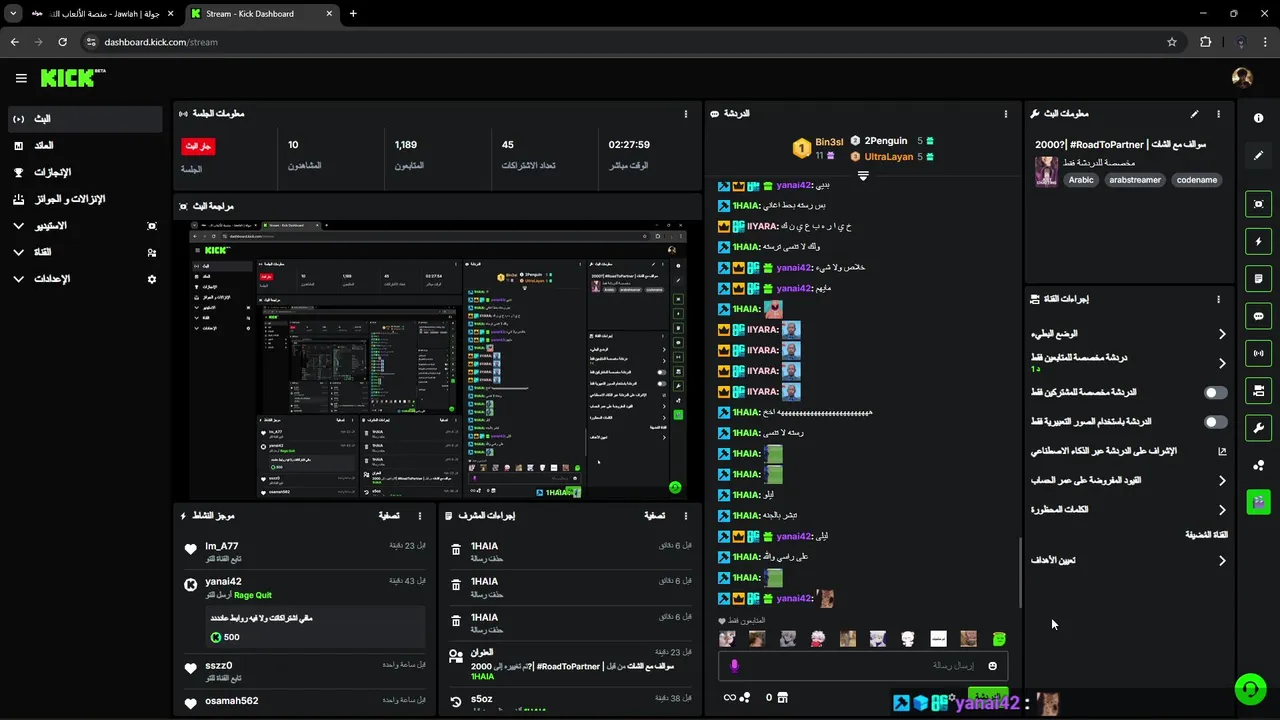This screenshot has width=1280, height=720.
Task: Select the green emote in quick emotes row
Action: click(998, 639)
